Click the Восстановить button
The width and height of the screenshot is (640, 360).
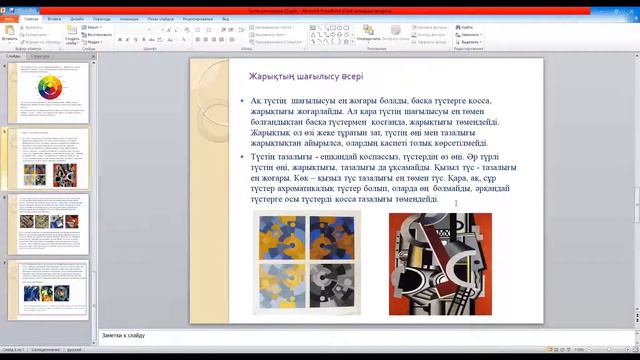click(97, 35)
